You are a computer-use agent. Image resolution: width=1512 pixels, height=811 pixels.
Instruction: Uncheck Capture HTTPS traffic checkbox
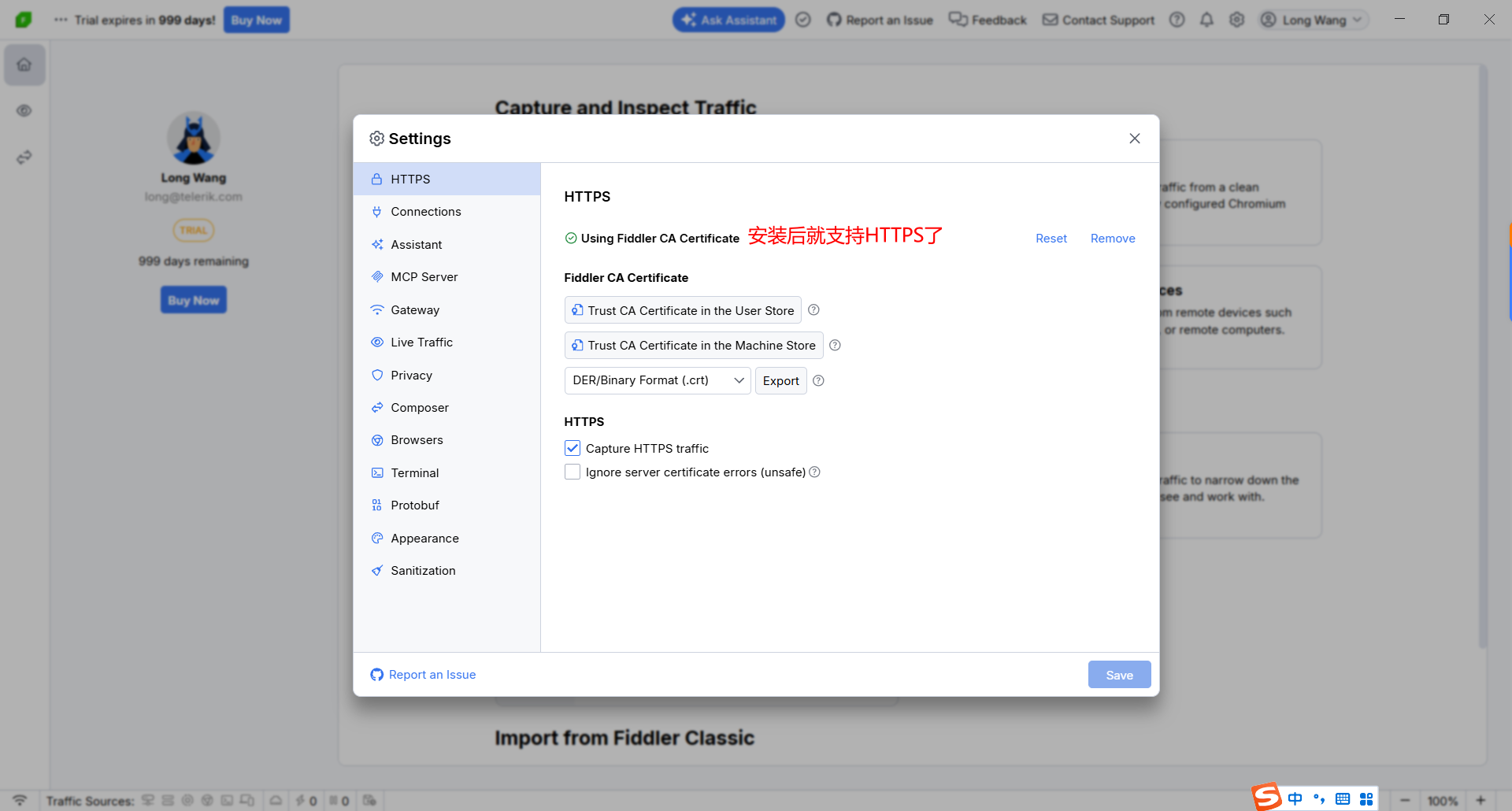point(573,449)
